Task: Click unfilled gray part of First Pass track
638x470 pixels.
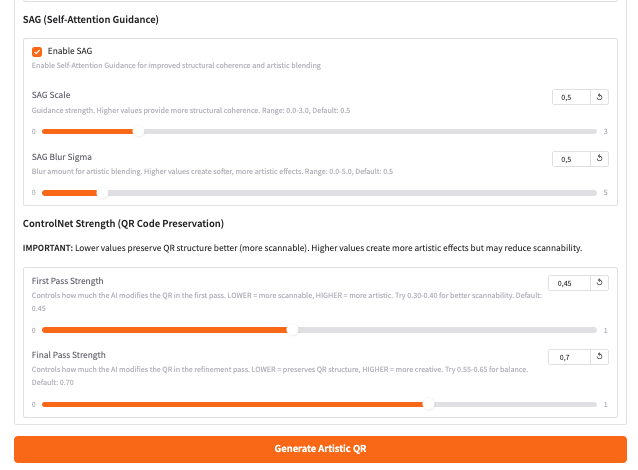Action: click(x=450, y=330)
